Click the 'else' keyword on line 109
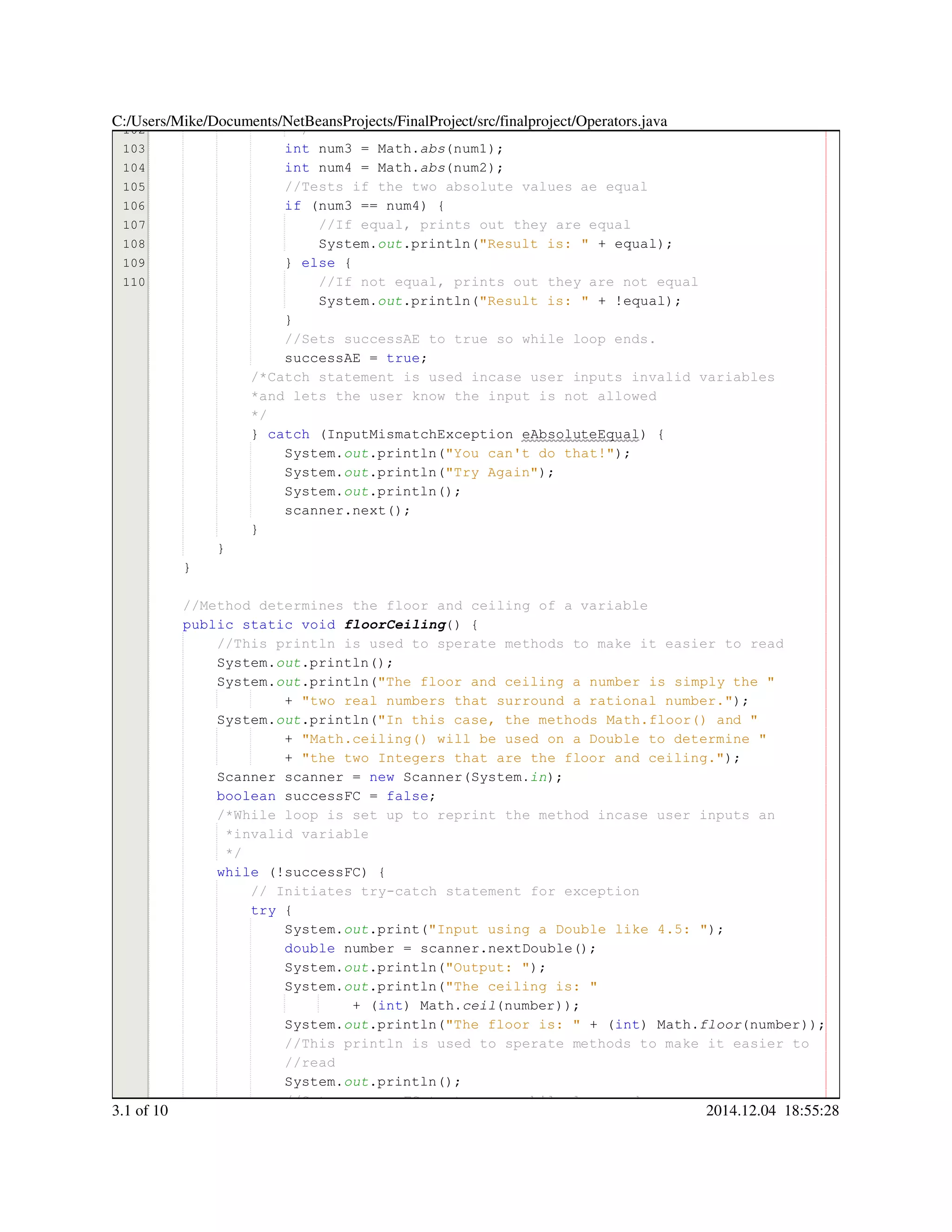The height and width of the screenshot is (1232, 952). [x=318, y=263]
